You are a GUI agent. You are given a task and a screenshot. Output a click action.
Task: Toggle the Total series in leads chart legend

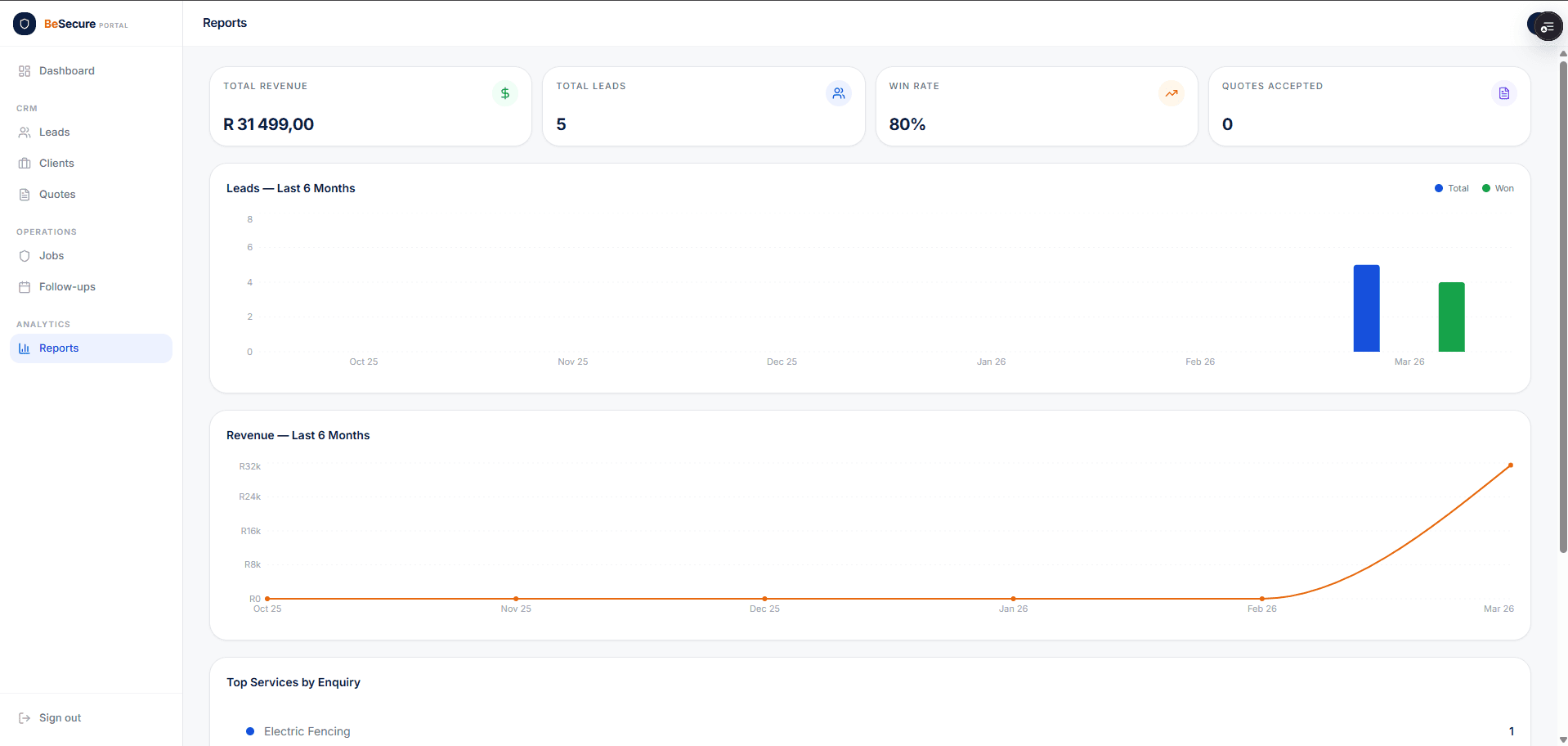pos(1451,188)
